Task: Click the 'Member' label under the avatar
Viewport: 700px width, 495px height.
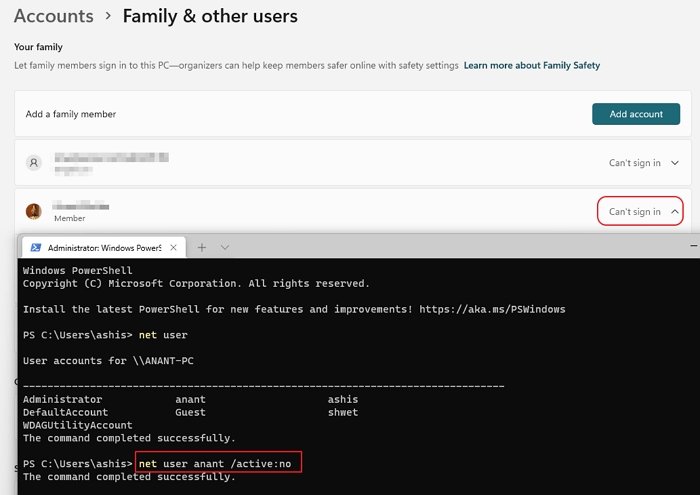Action: [70, 218]
